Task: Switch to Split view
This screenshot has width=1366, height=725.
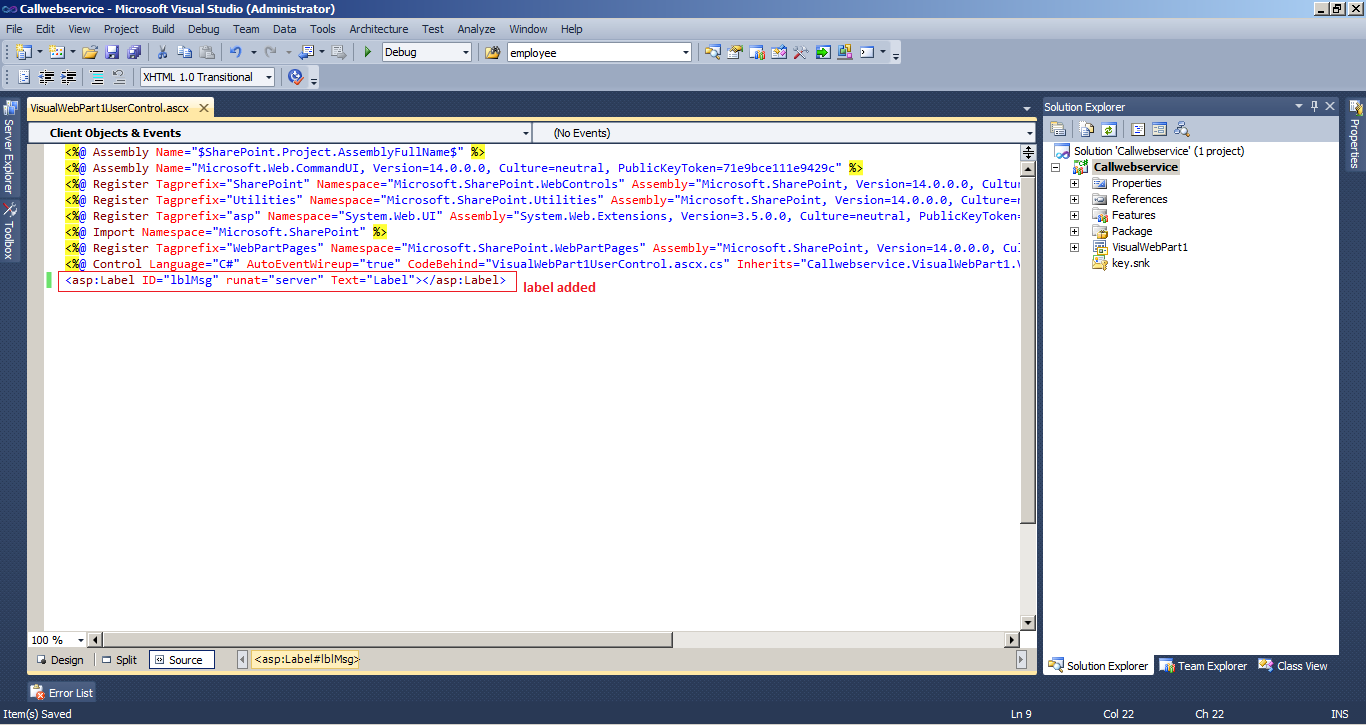Action: pos(120,660)
